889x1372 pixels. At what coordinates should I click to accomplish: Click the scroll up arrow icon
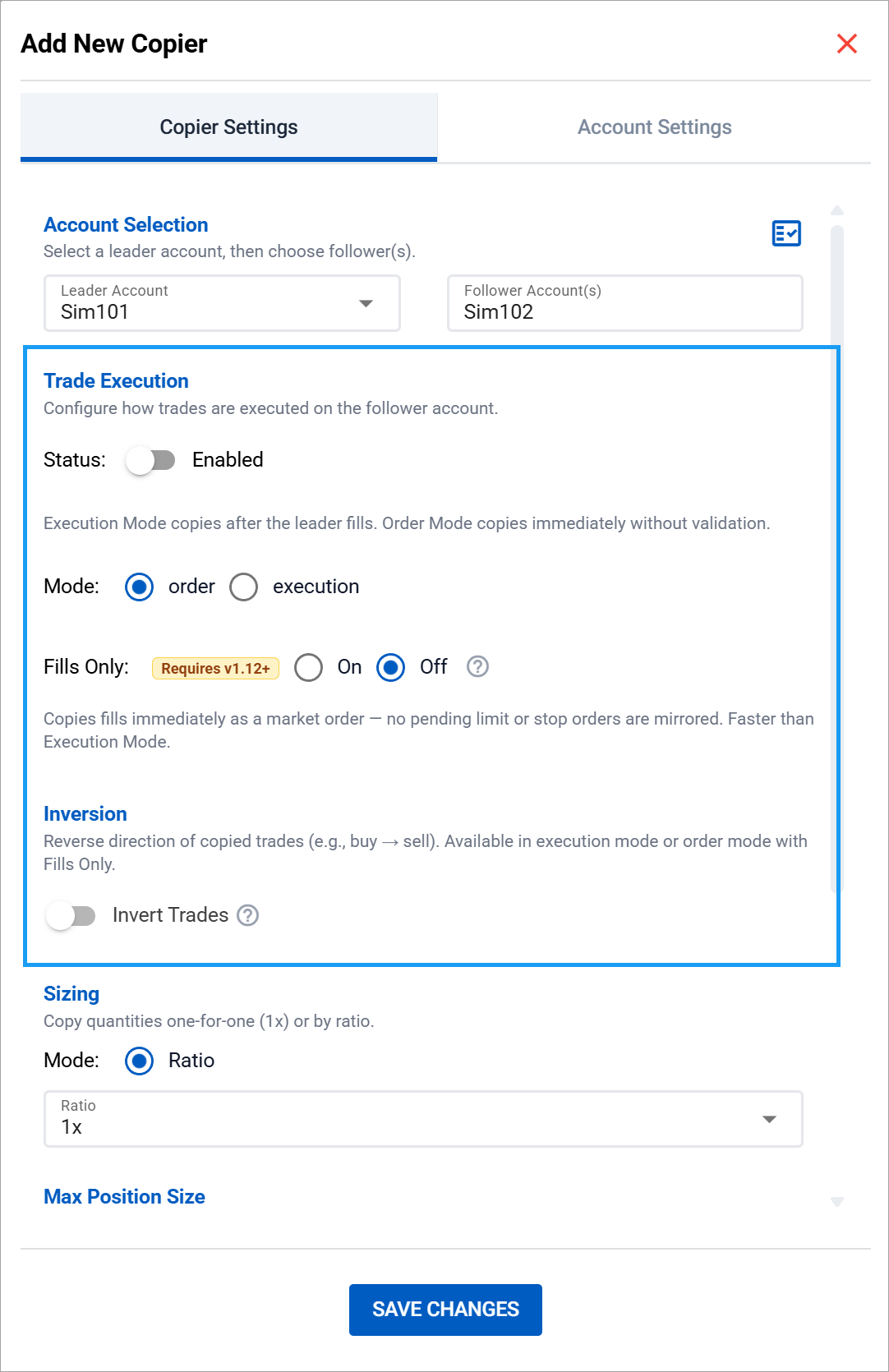tap(837, 210)
